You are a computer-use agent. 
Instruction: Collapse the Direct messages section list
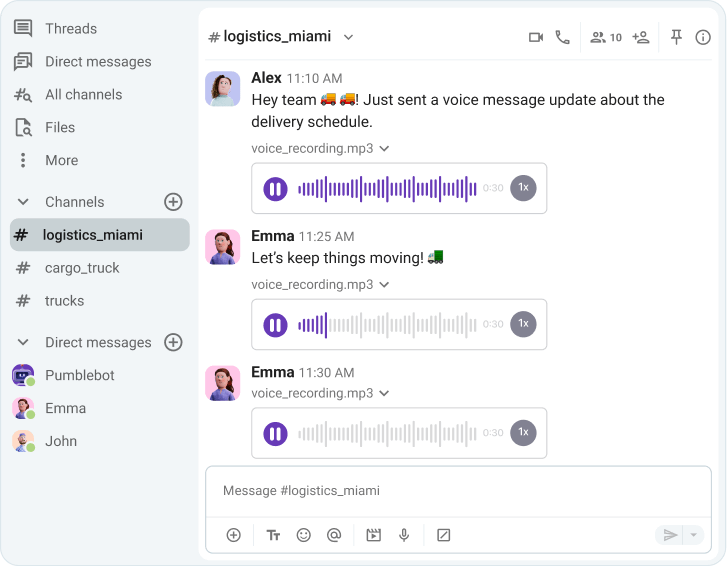click(24, 343)
